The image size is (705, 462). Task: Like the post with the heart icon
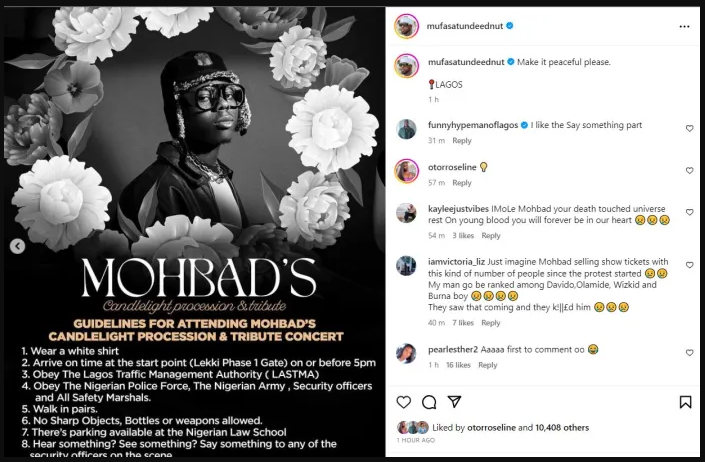(404, 402)
